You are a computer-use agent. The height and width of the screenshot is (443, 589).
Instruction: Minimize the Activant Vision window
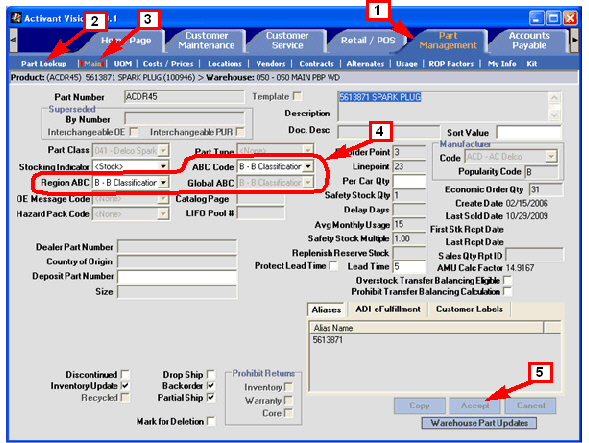point(536,18)
